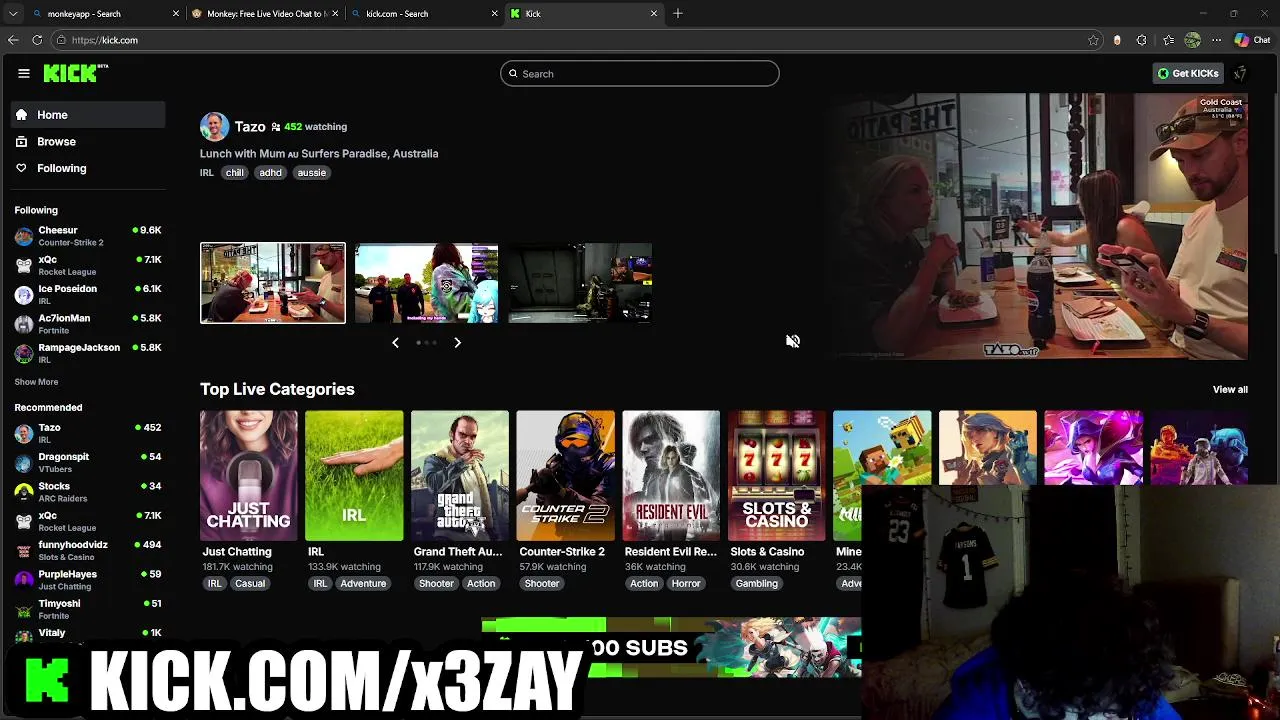
Task: Go to previous featured streams
Action: click(x=395, y=343)
